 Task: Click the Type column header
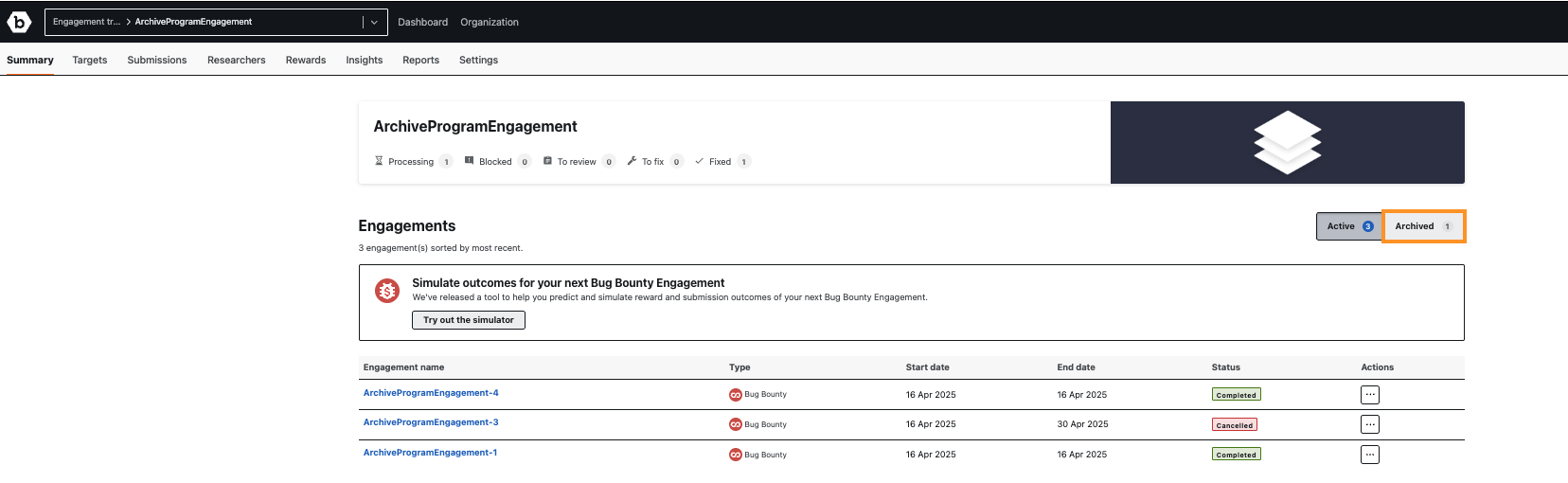click(739, 367)
